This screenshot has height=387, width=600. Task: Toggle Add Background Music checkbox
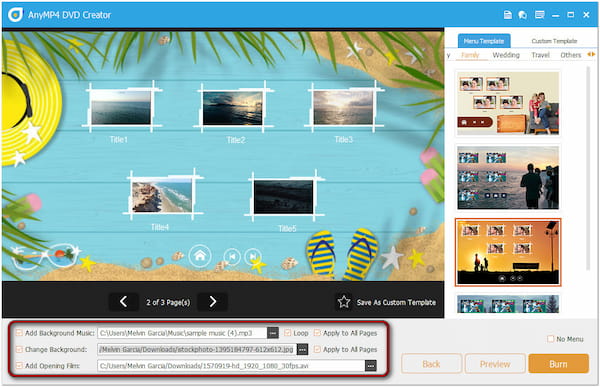(x=19, y=333)
